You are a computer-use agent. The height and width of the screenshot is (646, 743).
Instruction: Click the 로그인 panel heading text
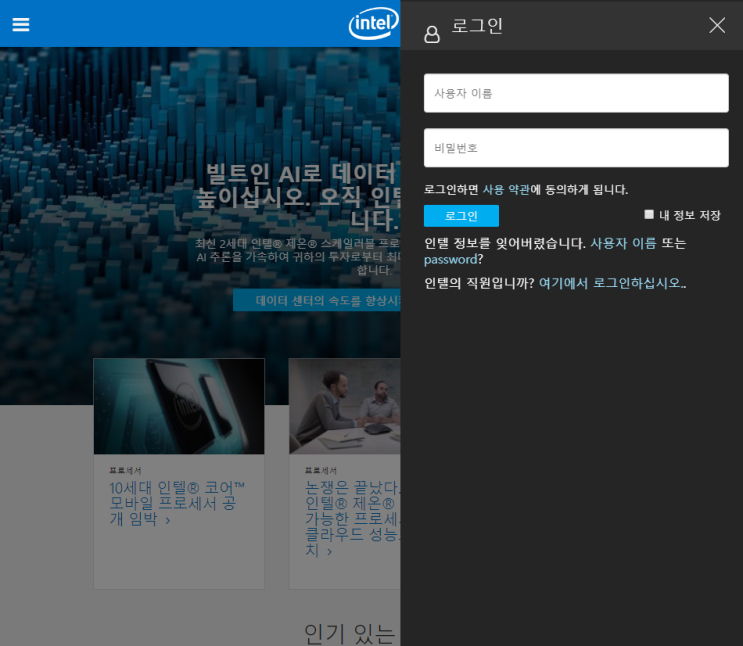477,26
